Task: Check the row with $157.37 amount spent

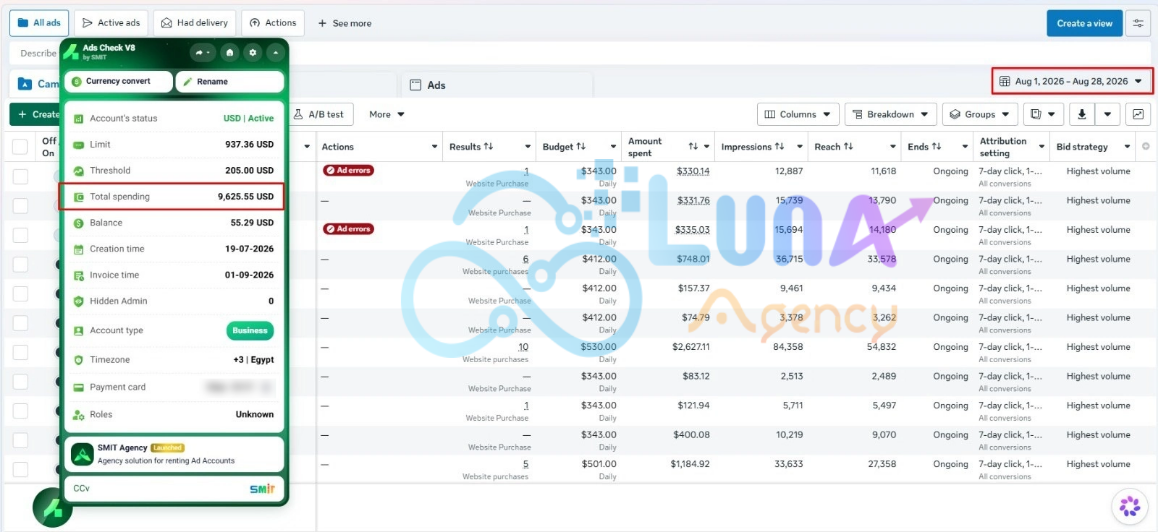Action: [x=20, y=294]
